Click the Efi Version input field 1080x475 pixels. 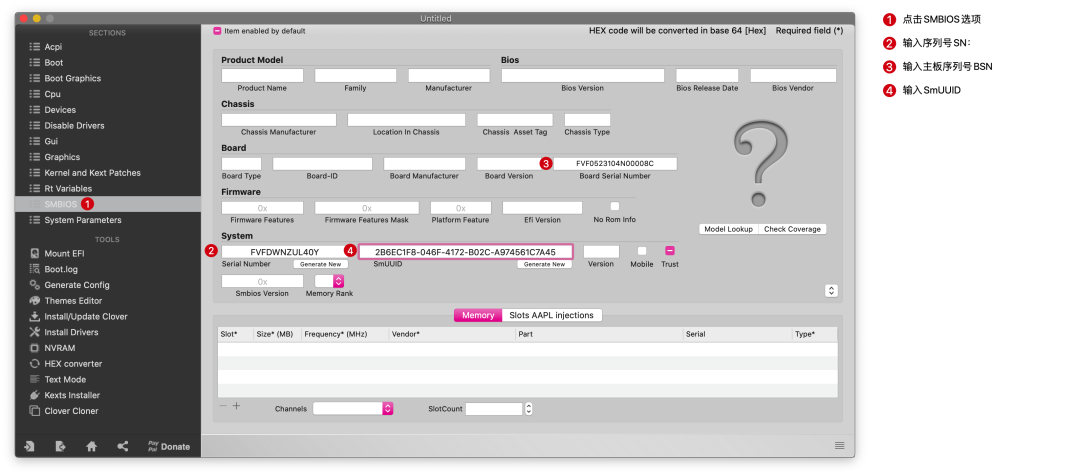(x=542, y=208)
